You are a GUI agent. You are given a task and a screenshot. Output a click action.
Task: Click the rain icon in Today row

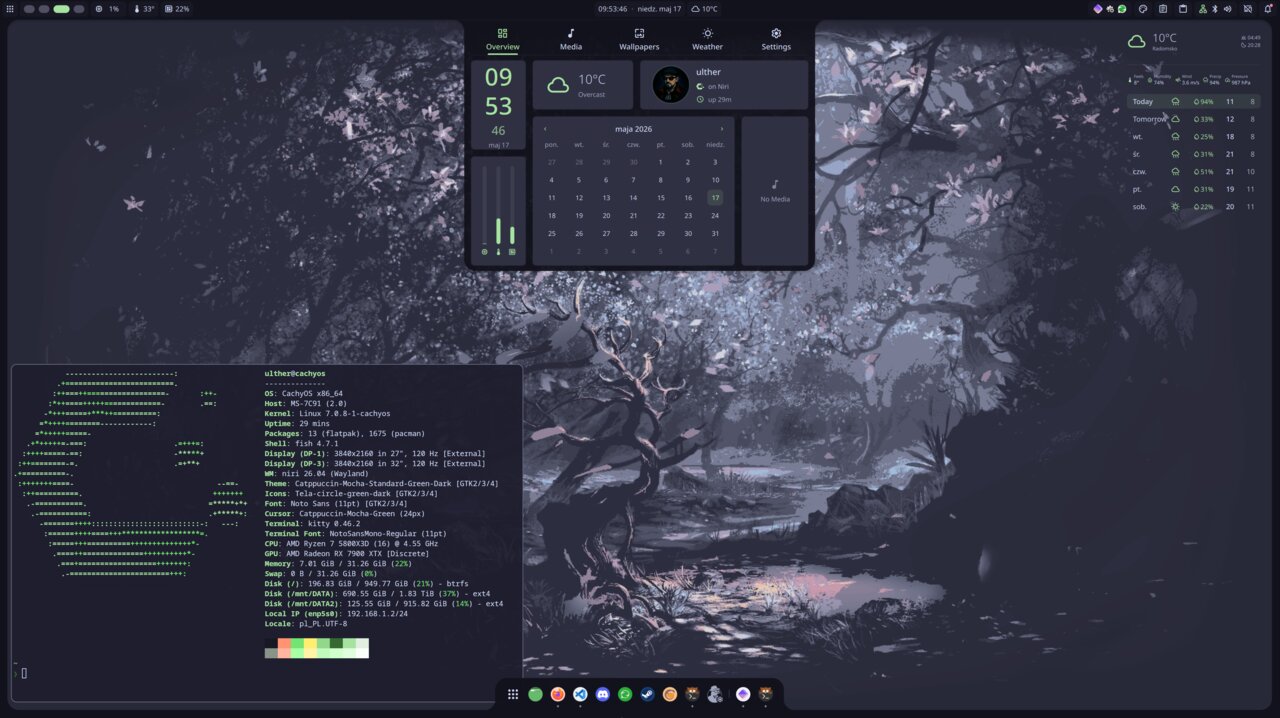(x=1175, y=101)
